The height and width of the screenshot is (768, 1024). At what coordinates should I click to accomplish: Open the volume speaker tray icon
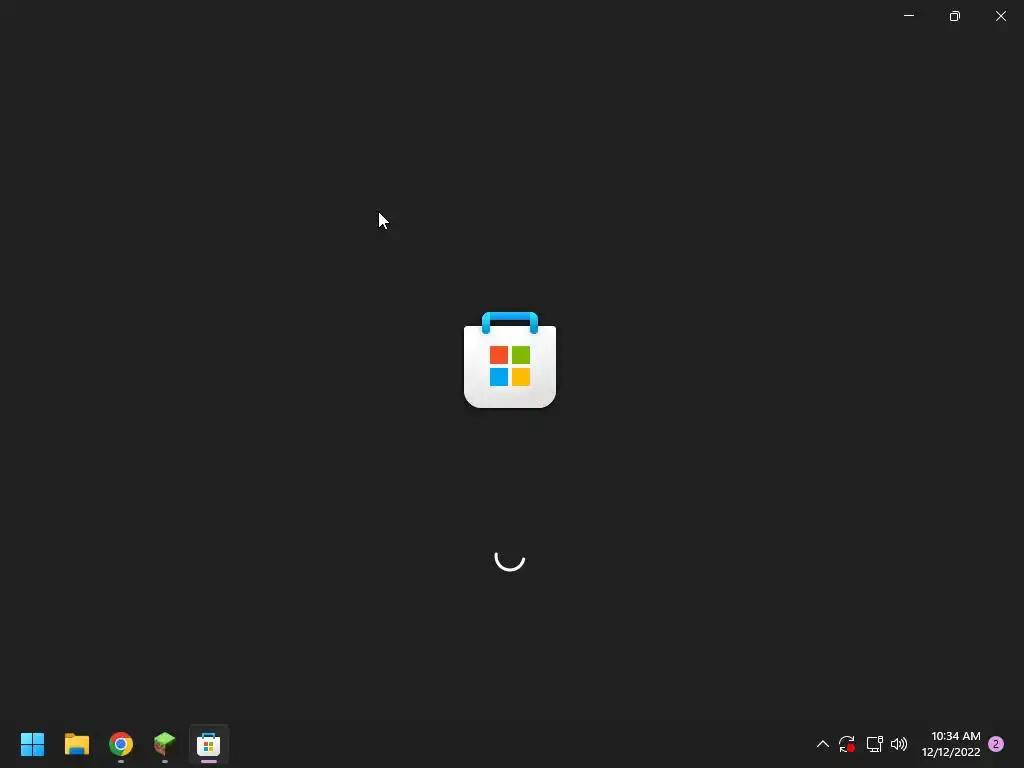(x=899, y=744)
